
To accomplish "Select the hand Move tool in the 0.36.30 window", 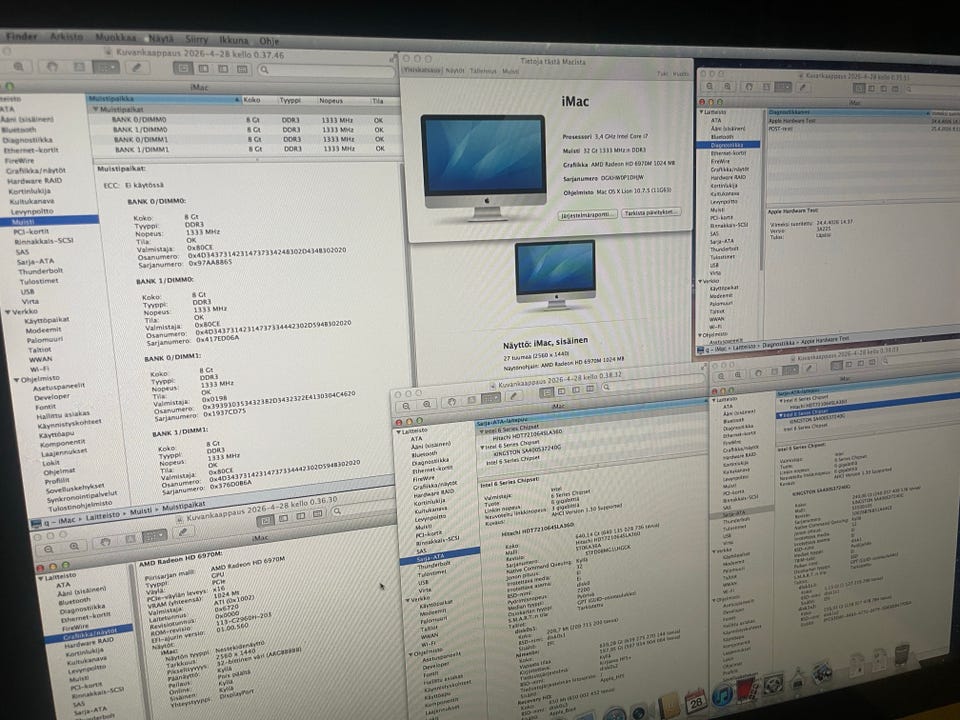I will (105, 541).
